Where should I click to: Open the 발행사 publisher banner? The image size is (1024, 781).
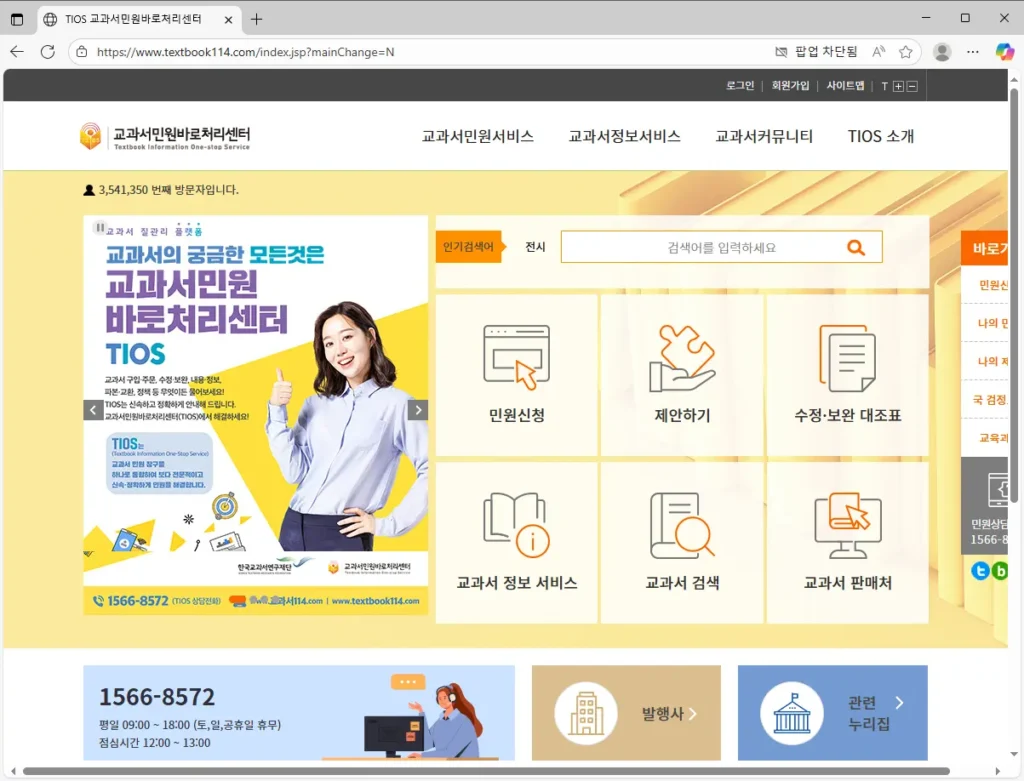626,712
